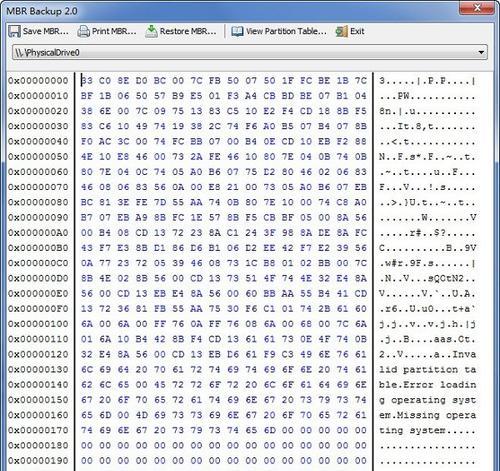Click the View Partition Table book icon
Viewport: 500px width, 471px height.
point(237,31)
